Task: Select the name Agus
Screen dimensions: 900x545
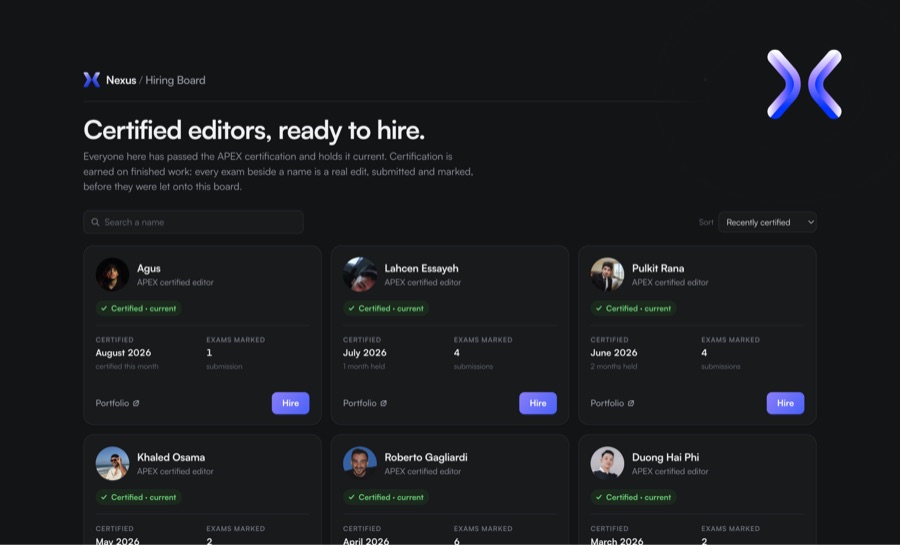Action: [x=149, y=268]
